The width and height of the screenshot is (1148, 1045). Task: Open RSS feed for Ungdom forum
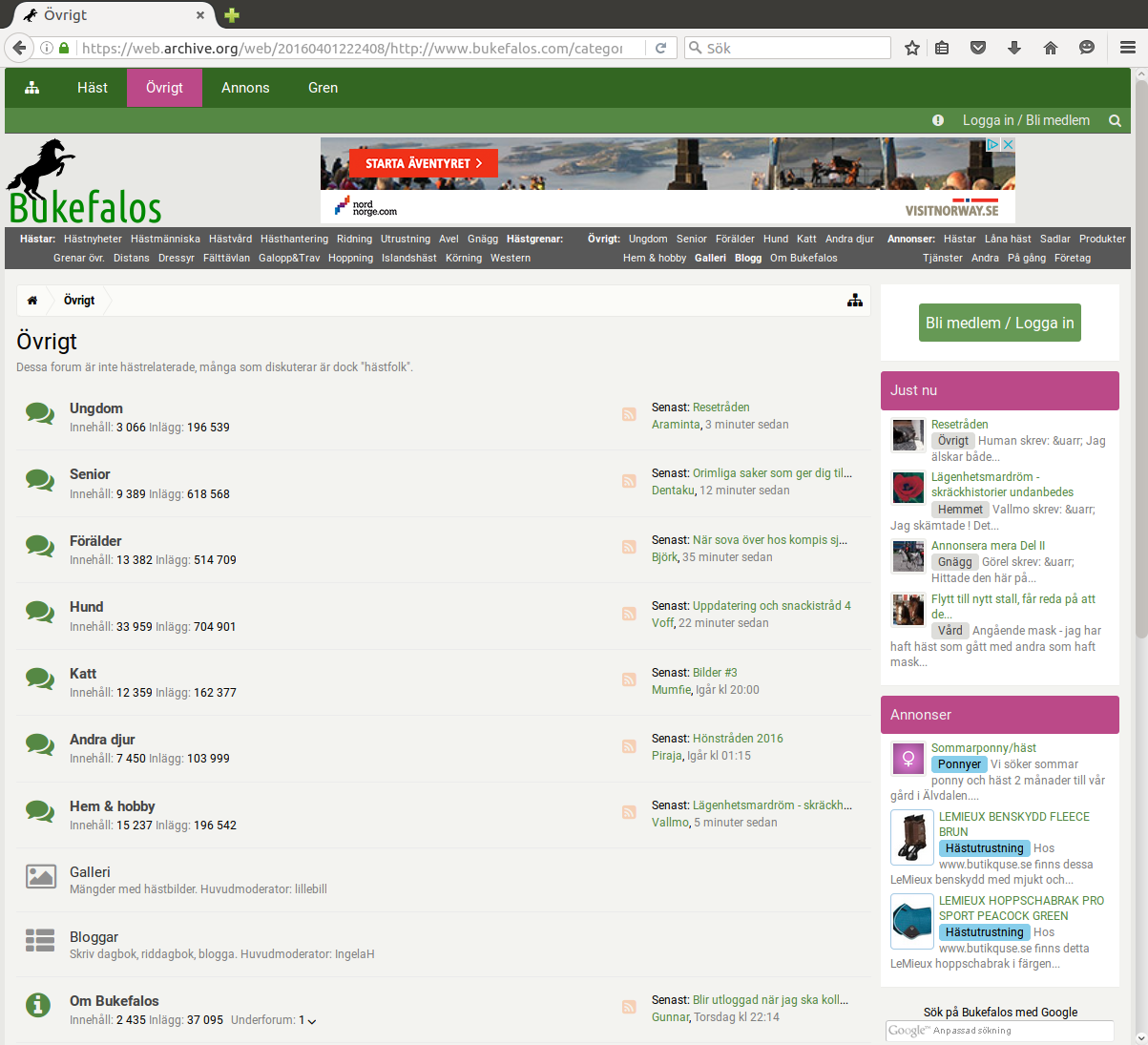tap(629, 414)
